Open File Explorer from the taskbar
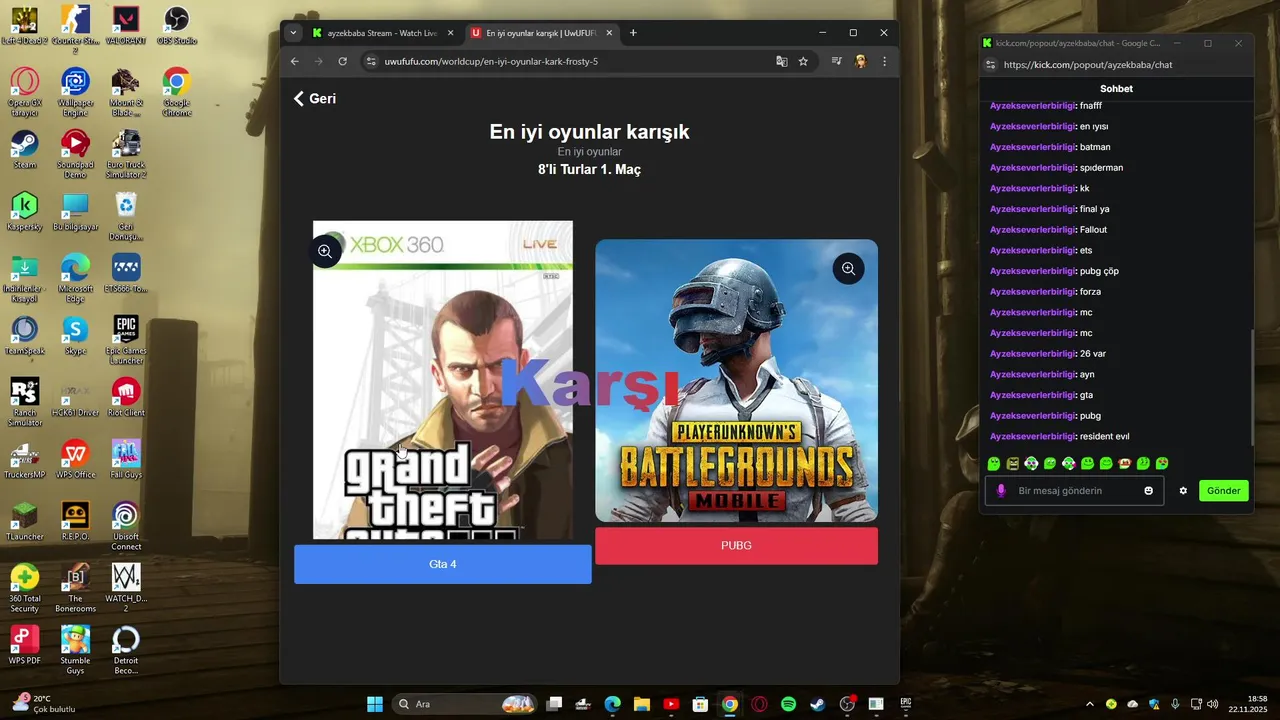 [x=642, y=704]
